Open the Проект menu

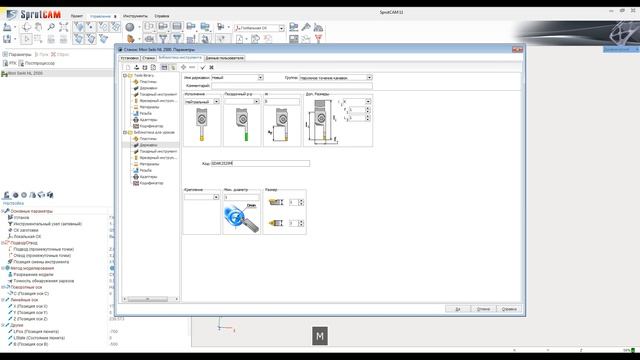pos(77,16)
